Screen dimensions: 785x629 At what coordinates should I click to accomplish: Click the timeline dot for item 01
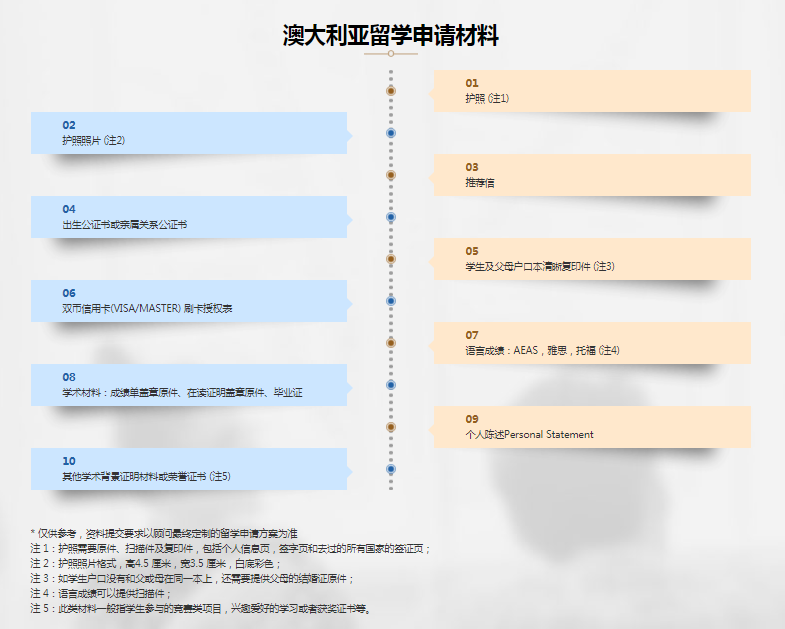[x=391, y=91]
